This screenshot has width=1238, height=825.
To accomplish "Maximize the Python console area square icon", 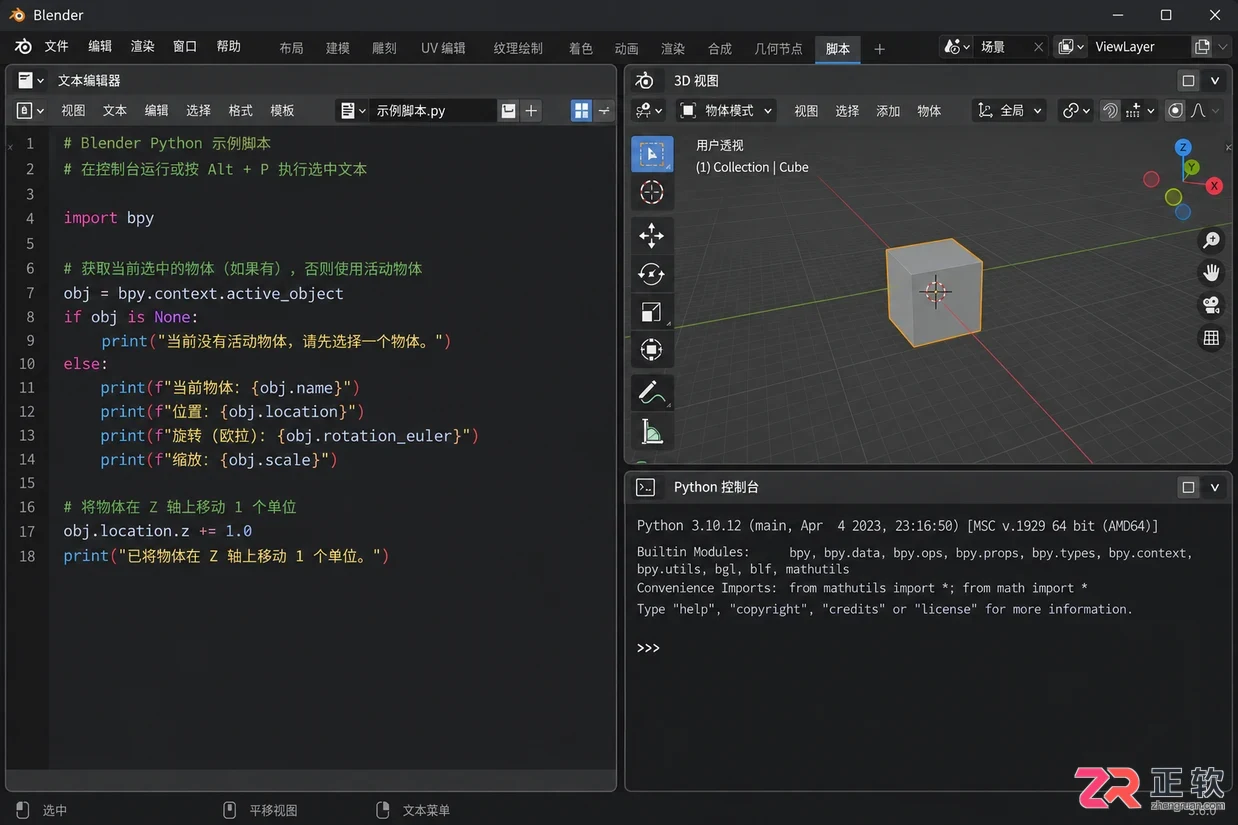I will [x=1188, y=487].
